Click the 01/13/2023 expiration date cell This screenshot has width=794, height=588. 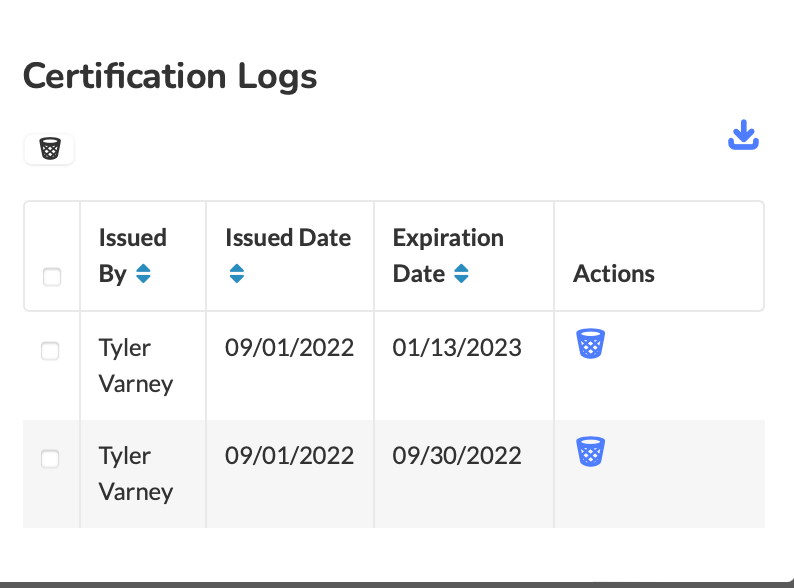(x=457, y=348)
